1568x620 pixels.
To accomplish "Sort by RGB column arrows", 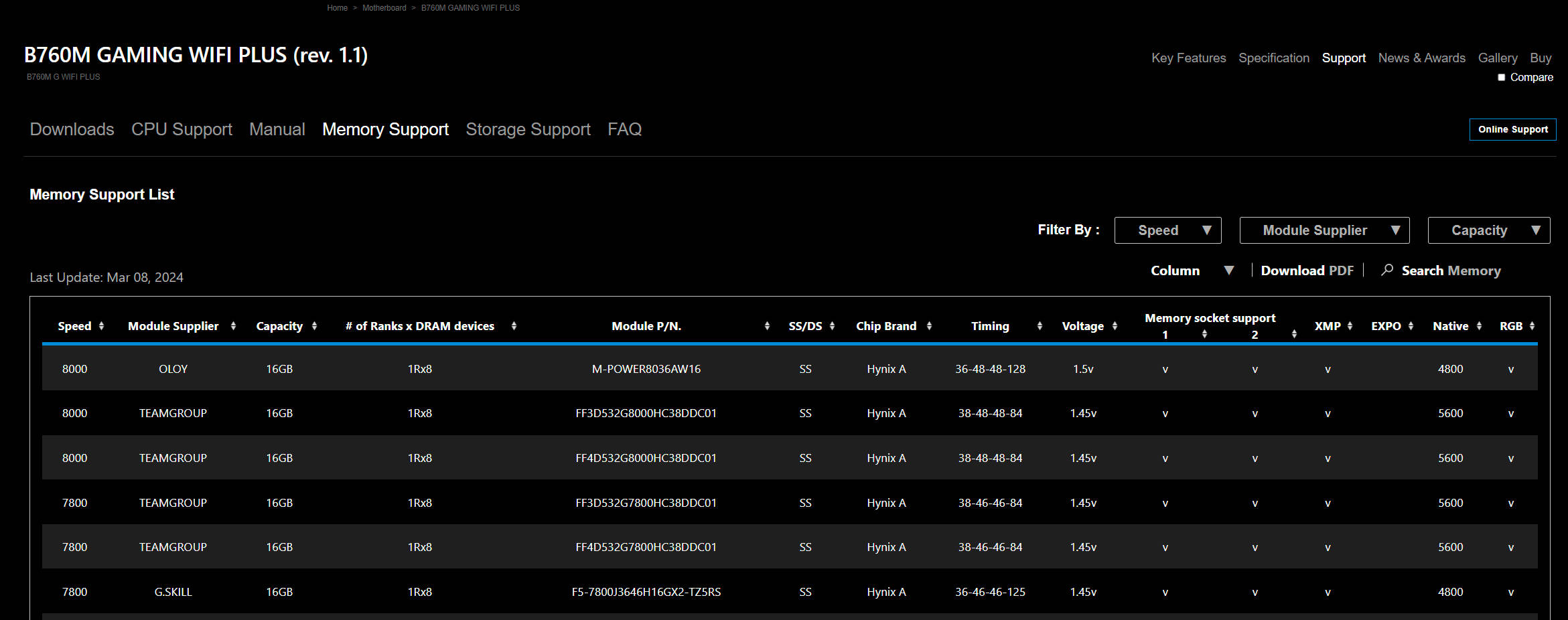I will coord(1532,326).
